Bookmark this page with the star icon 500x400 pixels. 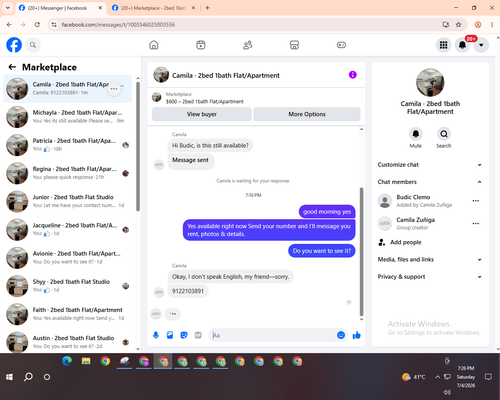click(459, 25)
